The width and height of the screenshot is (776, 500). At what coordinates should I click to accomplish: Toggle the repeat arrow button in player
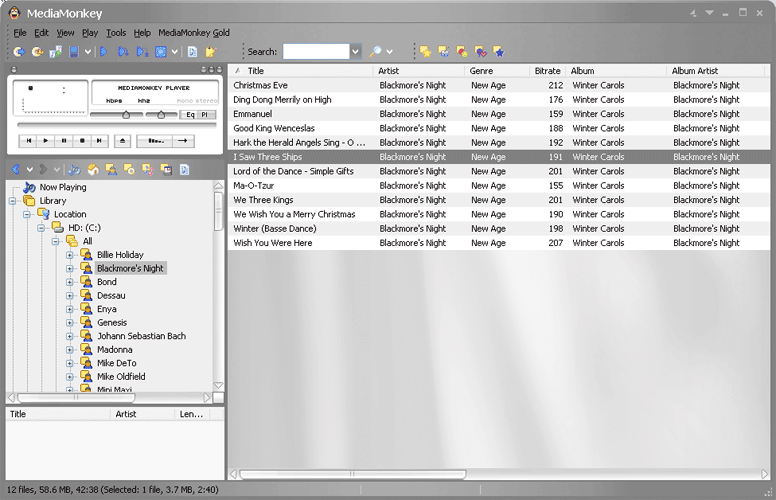(x=183, y=141)
